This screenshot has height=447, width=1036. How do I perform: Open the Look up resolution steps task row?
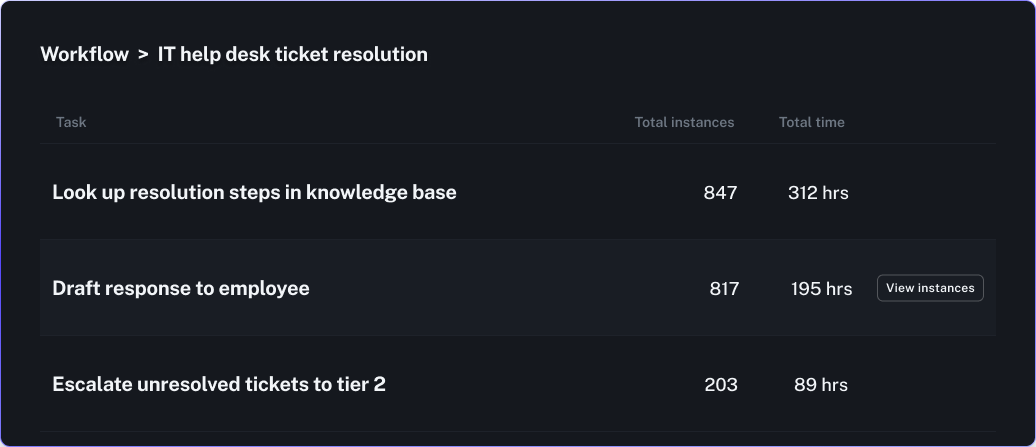pos(254,192)
